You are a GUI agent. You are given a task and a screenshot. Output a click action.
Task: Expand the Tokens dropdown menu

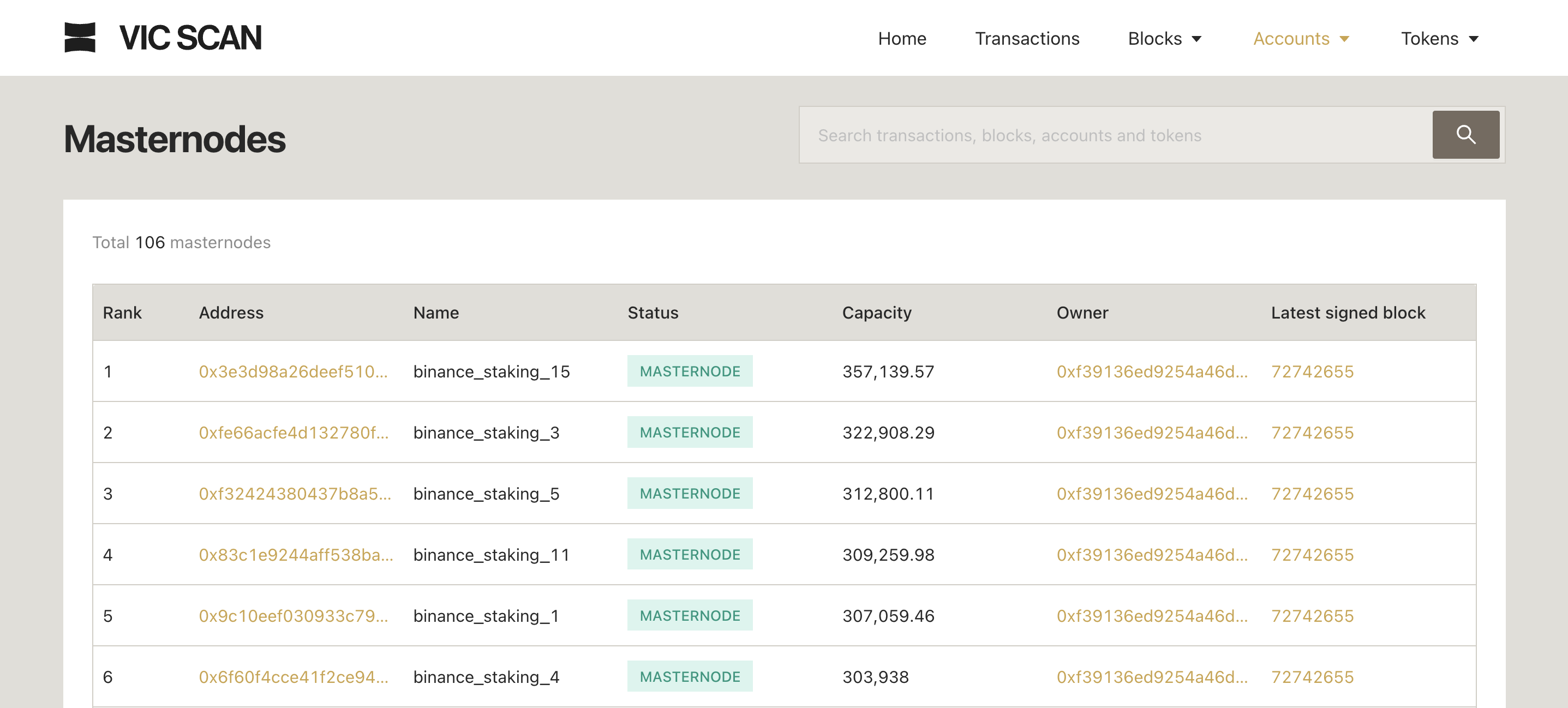pos(1439,39)
